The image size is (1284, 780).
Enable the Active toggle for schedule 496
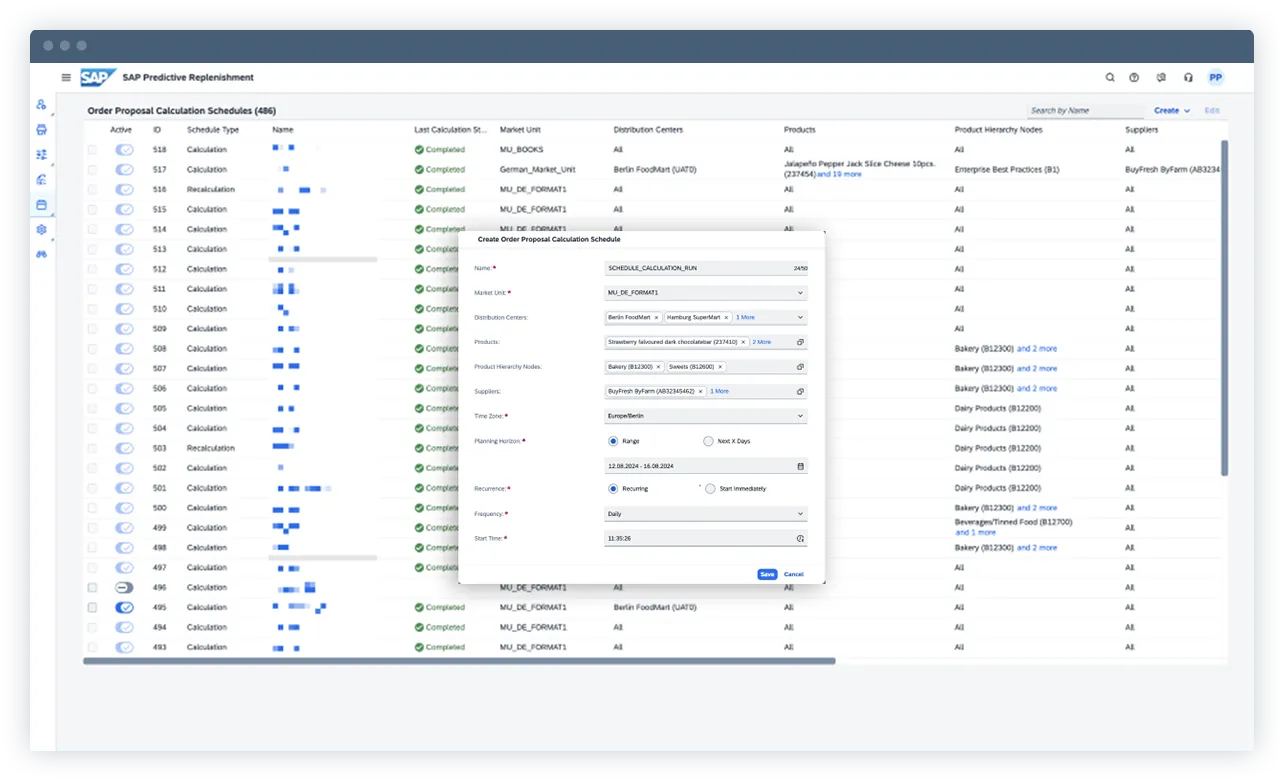tap(124, 587)
